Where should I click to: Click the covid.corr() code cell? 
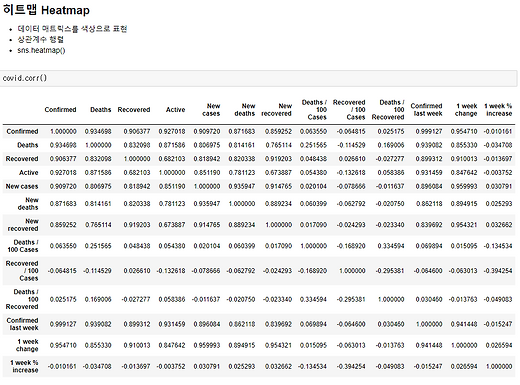point(259,78)
